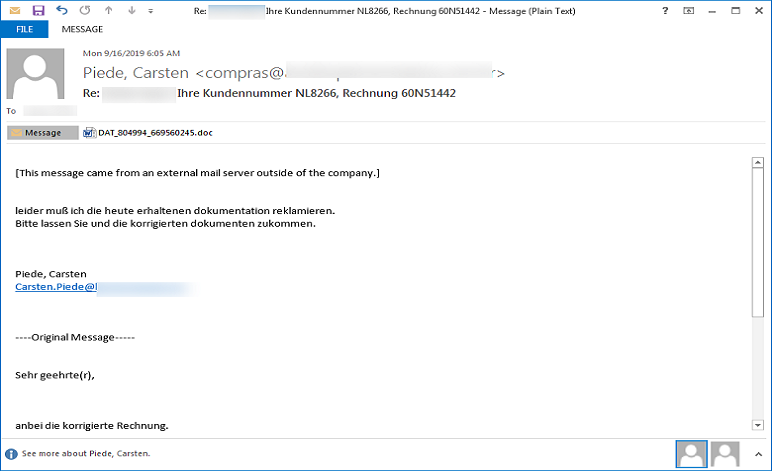
Task: Click the Undo arrow icon
Action: (62, 10)
